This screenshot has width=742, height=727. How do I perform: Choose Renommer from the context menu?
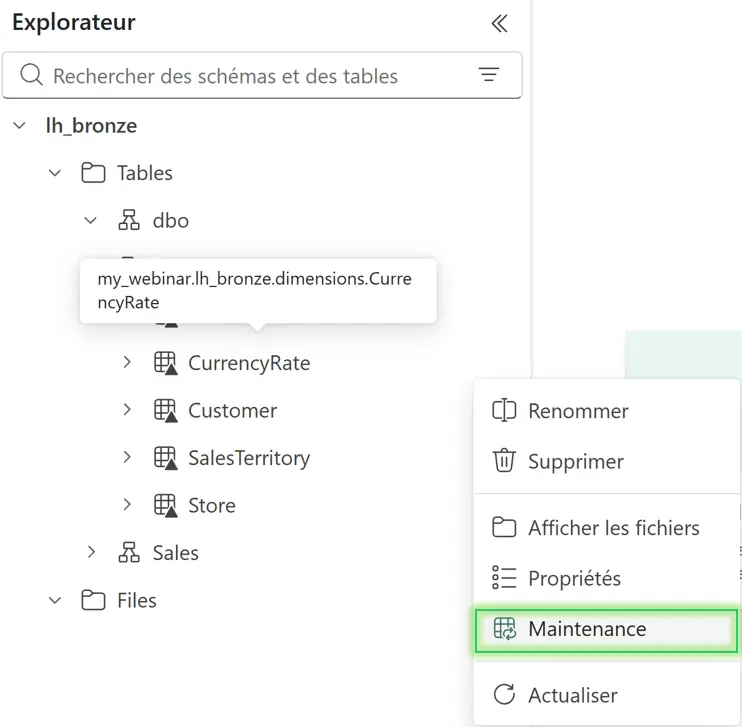point(578,411)
